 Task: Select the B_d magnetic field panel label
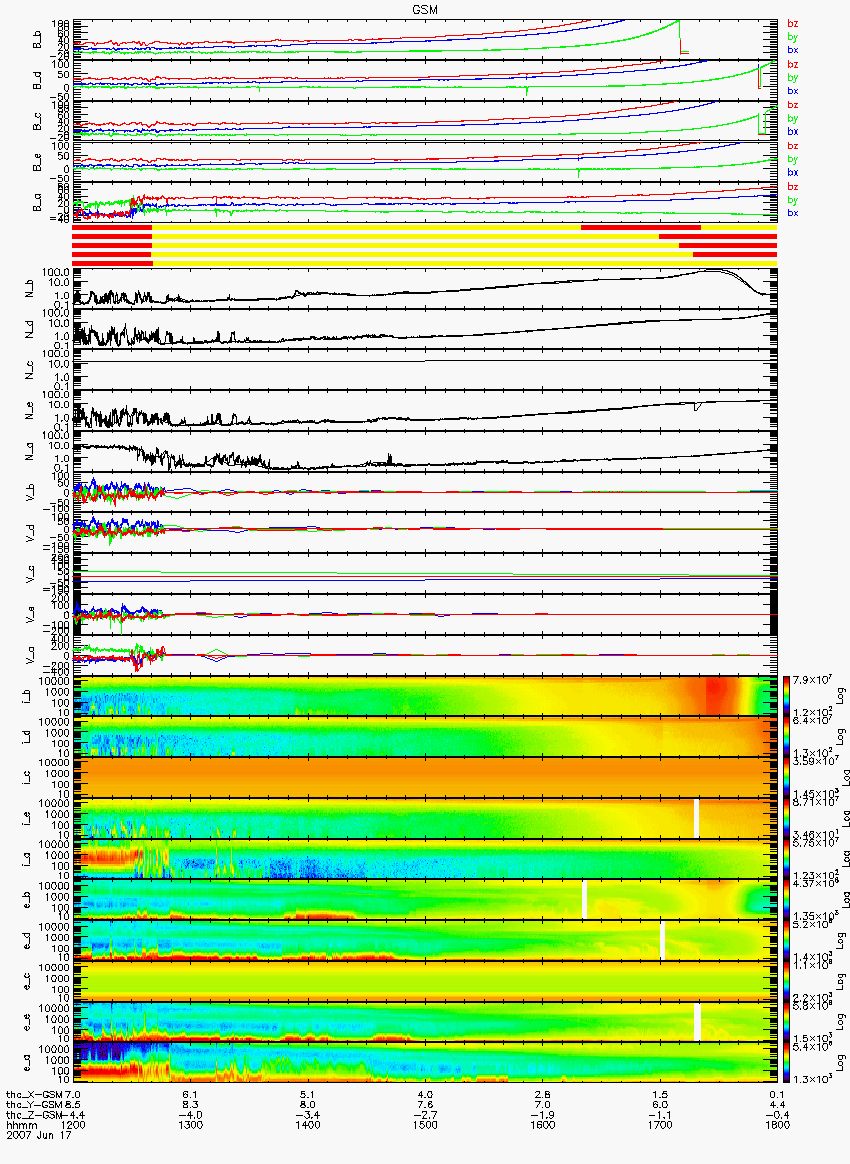point(36,80)
